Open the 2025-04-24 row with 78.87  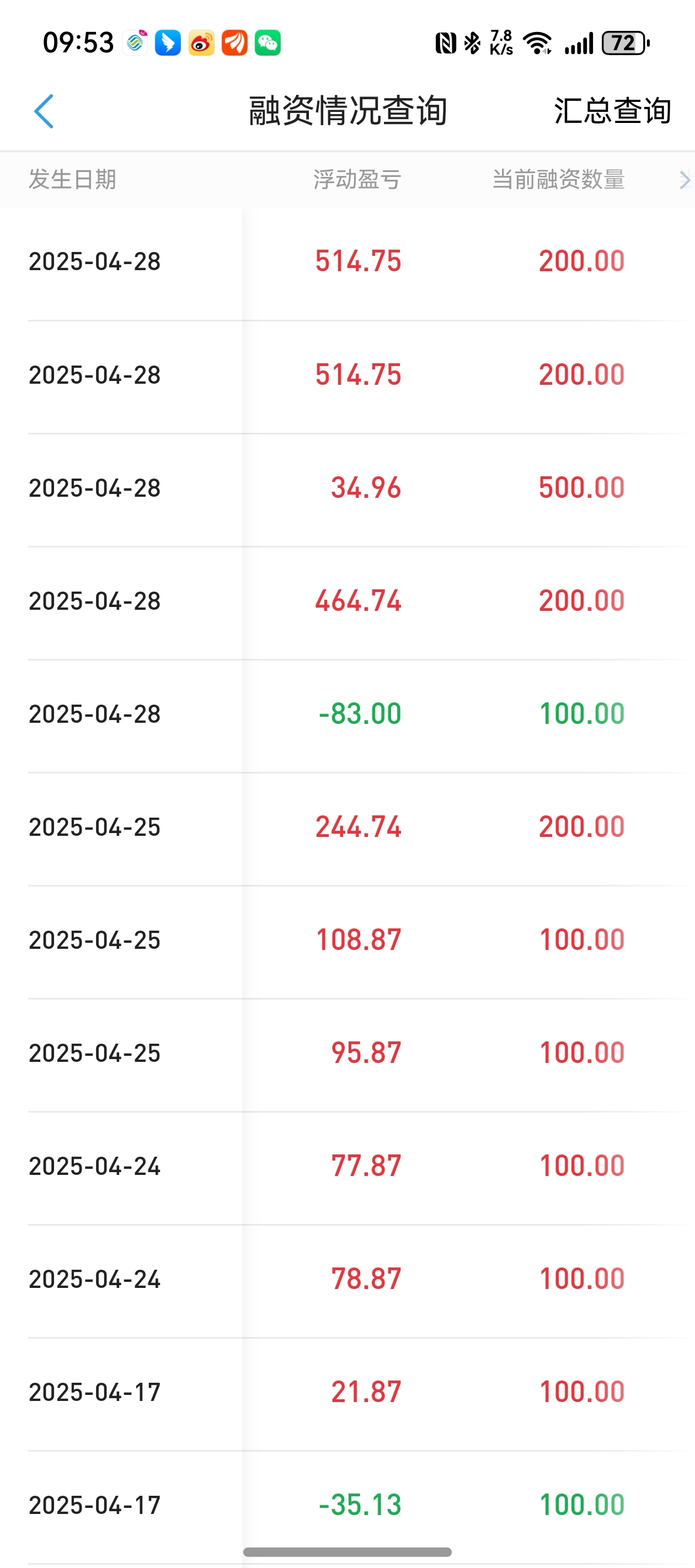point(347,1279)
